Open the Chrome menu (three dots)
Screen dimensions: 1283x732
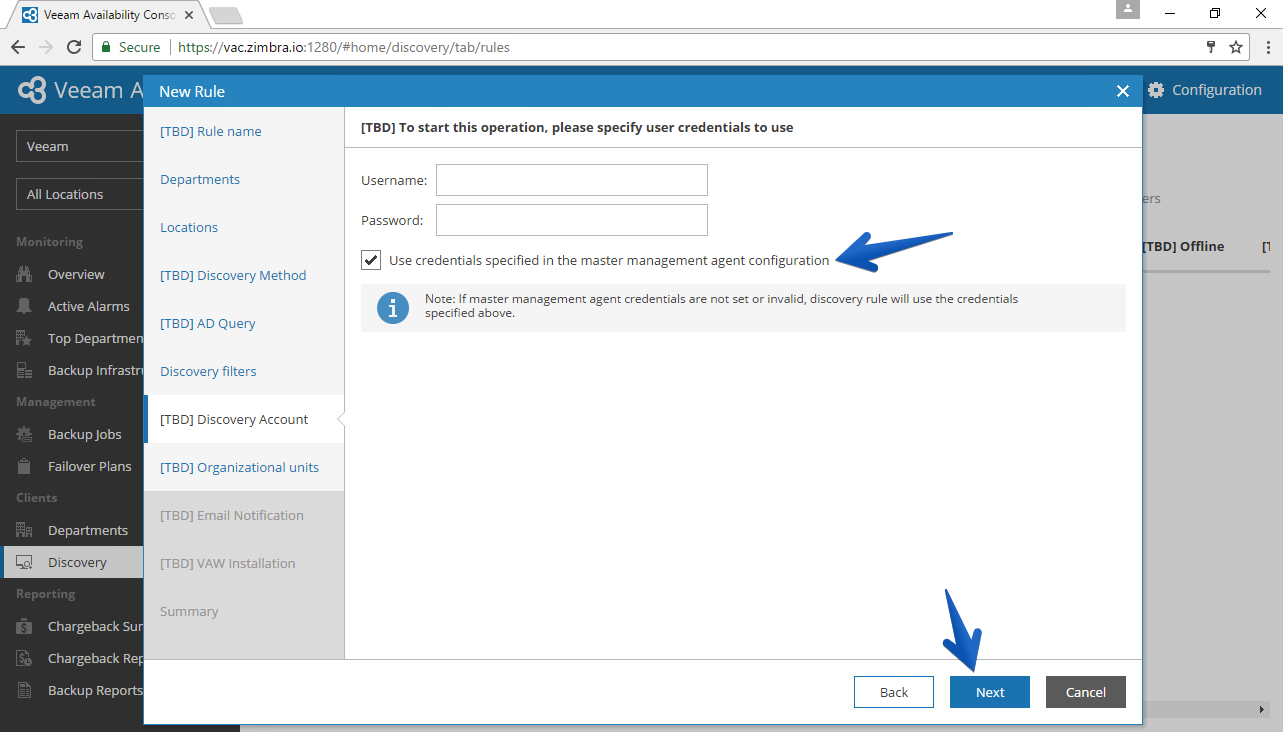[x=1266, y=47]
